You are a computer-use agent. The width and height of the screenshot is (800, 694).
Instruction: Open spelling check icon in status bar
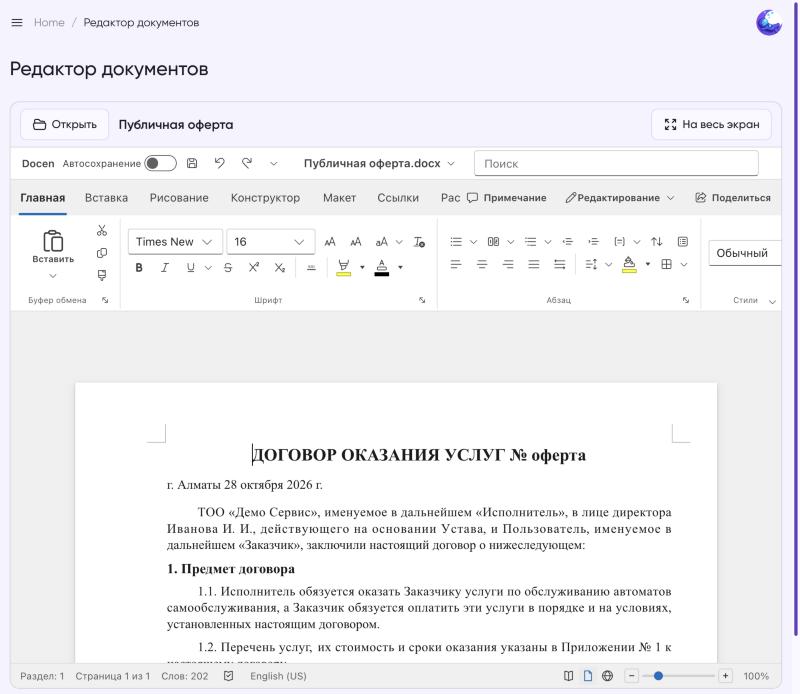pos(229,676)
